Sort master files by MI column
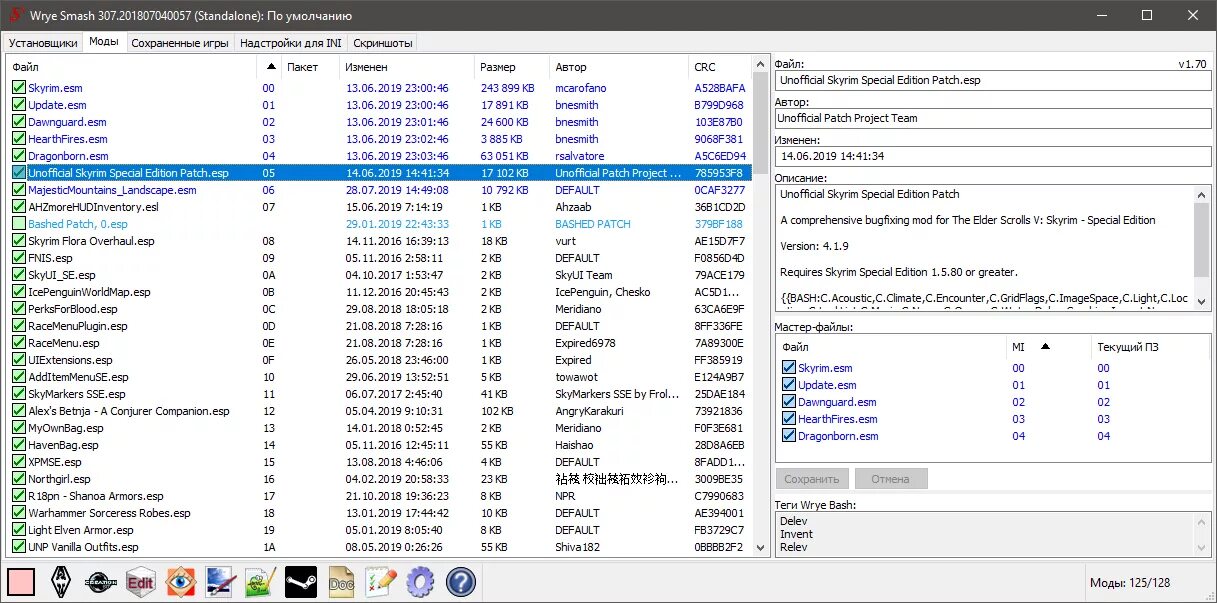This screenshot has height=603, width=1217. pyautogui.click(x=1047, y=347)
